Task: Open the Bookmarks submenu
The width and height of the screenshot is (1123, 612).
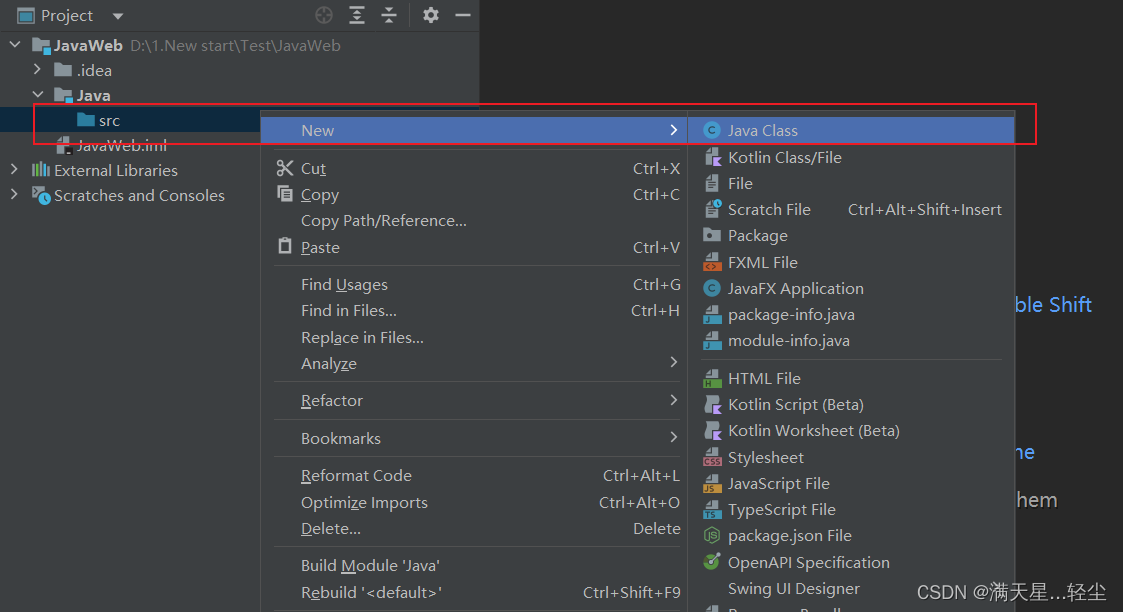Action: click(x=473, y=438)
